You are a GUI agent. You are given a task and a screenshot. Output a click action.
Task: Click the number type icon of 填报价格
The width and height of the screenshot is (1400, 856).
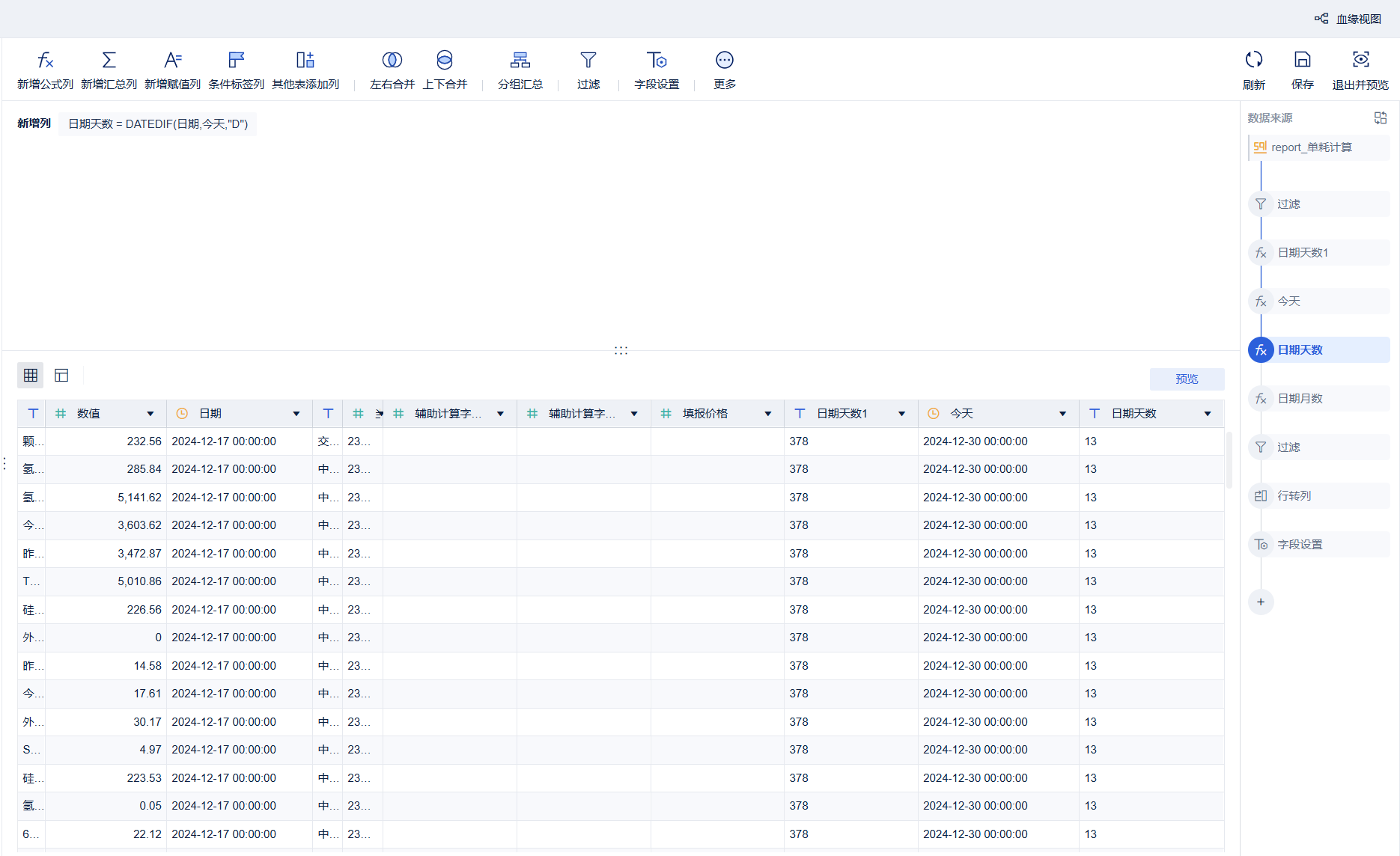click(x=666, y=414)
